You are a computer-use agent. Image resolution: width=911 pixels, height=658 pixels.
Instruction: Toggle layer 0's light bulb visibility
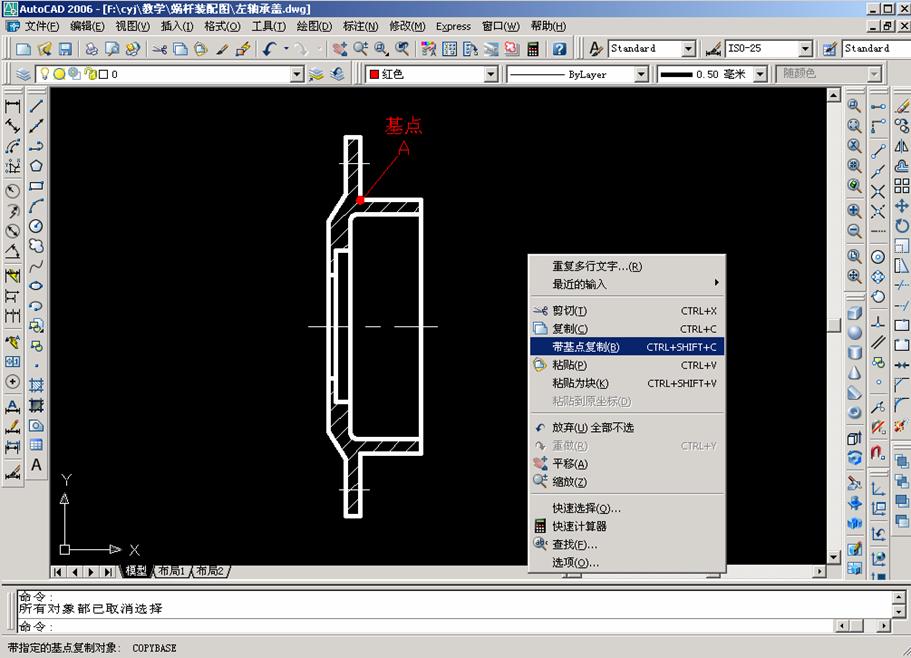click(44, 72)
